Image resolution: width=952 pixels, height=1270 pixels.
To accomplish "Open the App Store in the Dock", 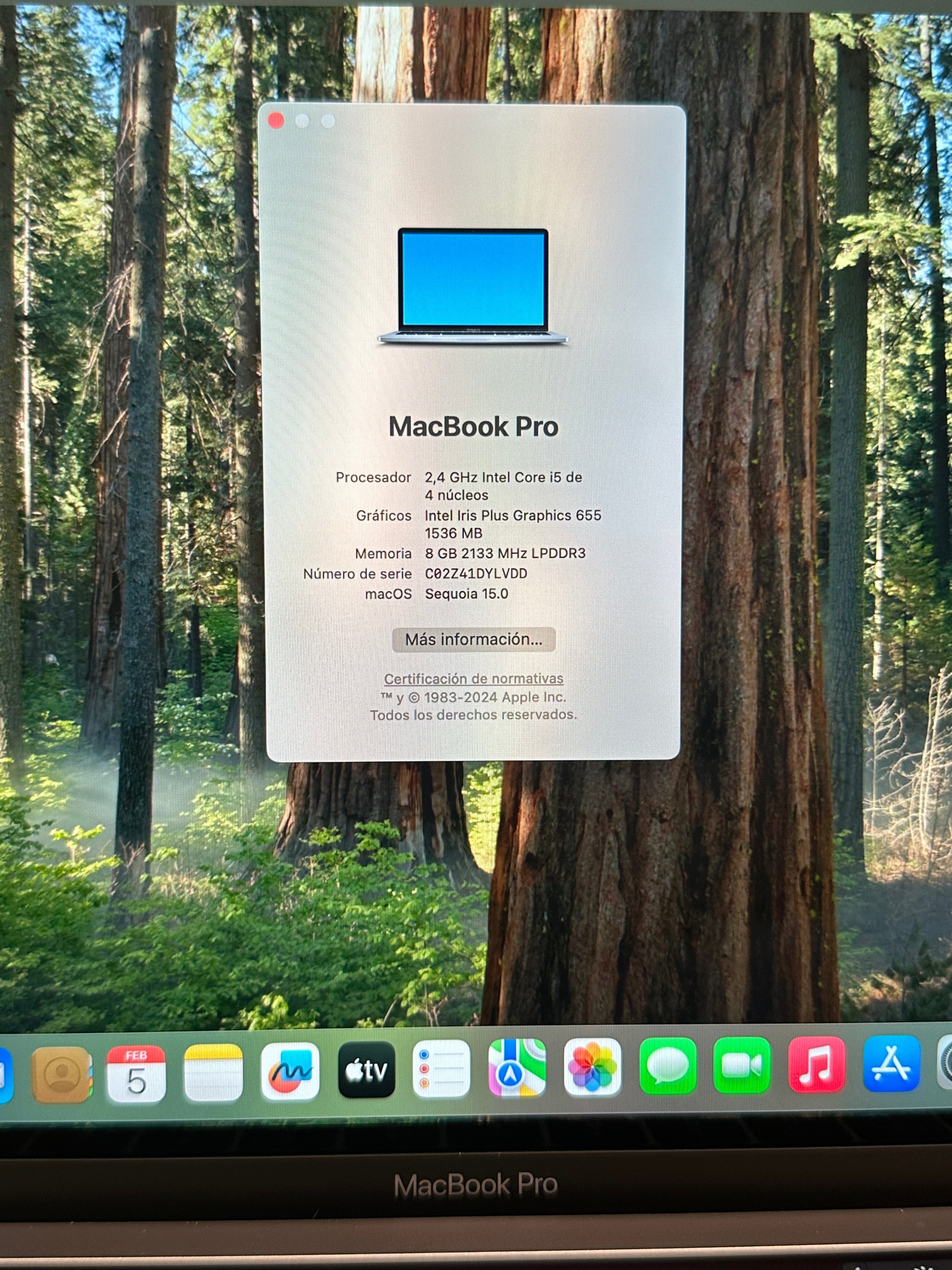I will pos(891,1063).
